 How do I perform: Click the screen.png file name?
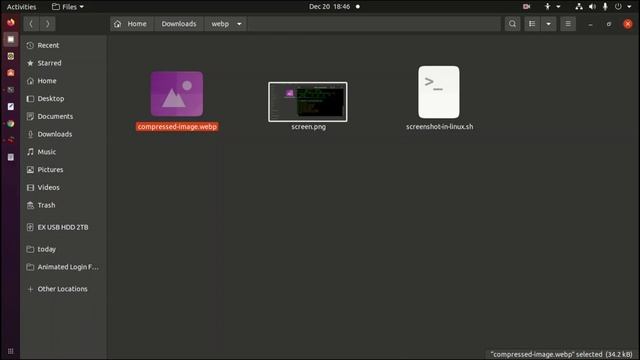(x=309, y=127)
